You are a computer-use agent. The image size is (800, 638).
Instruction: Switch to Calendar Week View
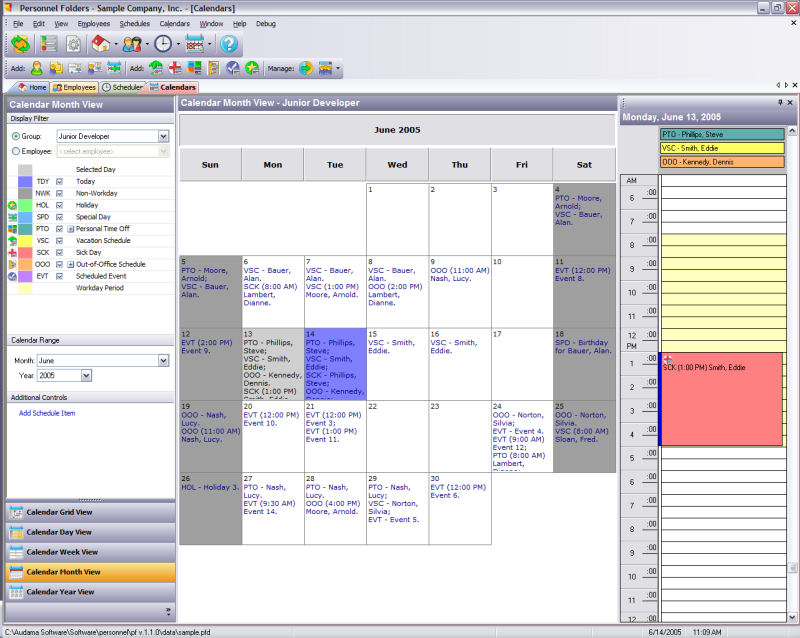click(x=61, y=552)
